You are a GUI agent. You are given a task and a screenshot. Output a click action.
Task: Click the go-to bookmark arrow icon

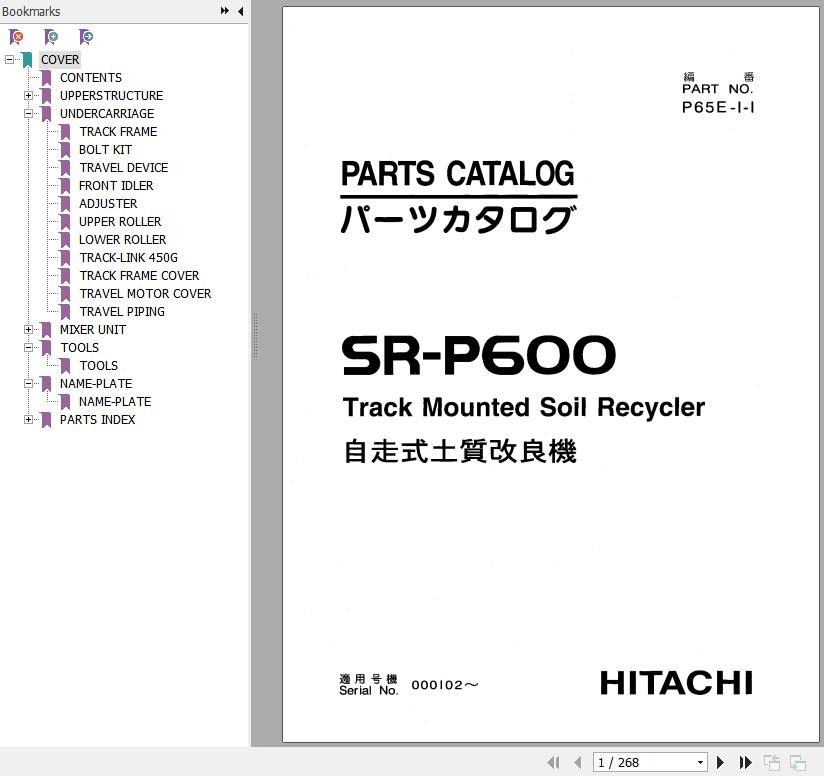coord(86,37)
